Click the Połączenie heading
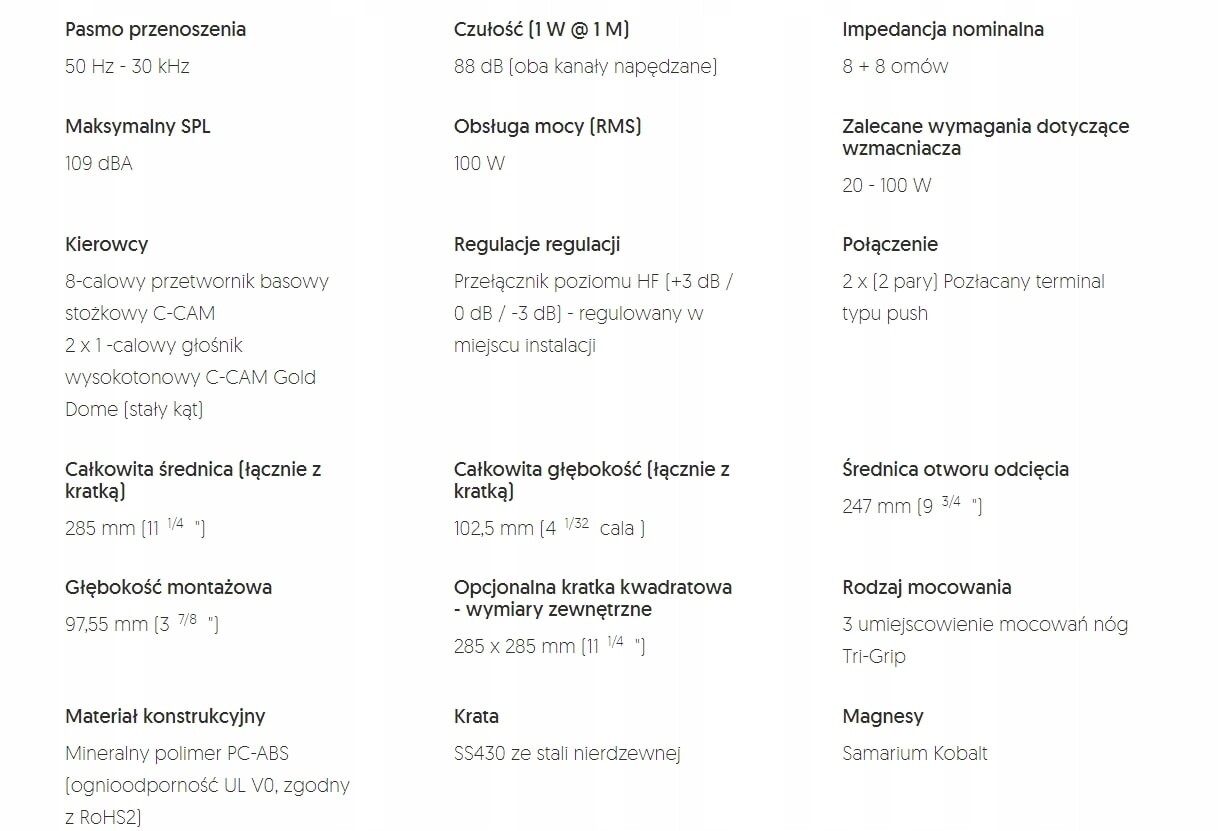Image resolution: width=1218 pixels, height=831 pixels. pyautogui.click(x=890, y=244)
